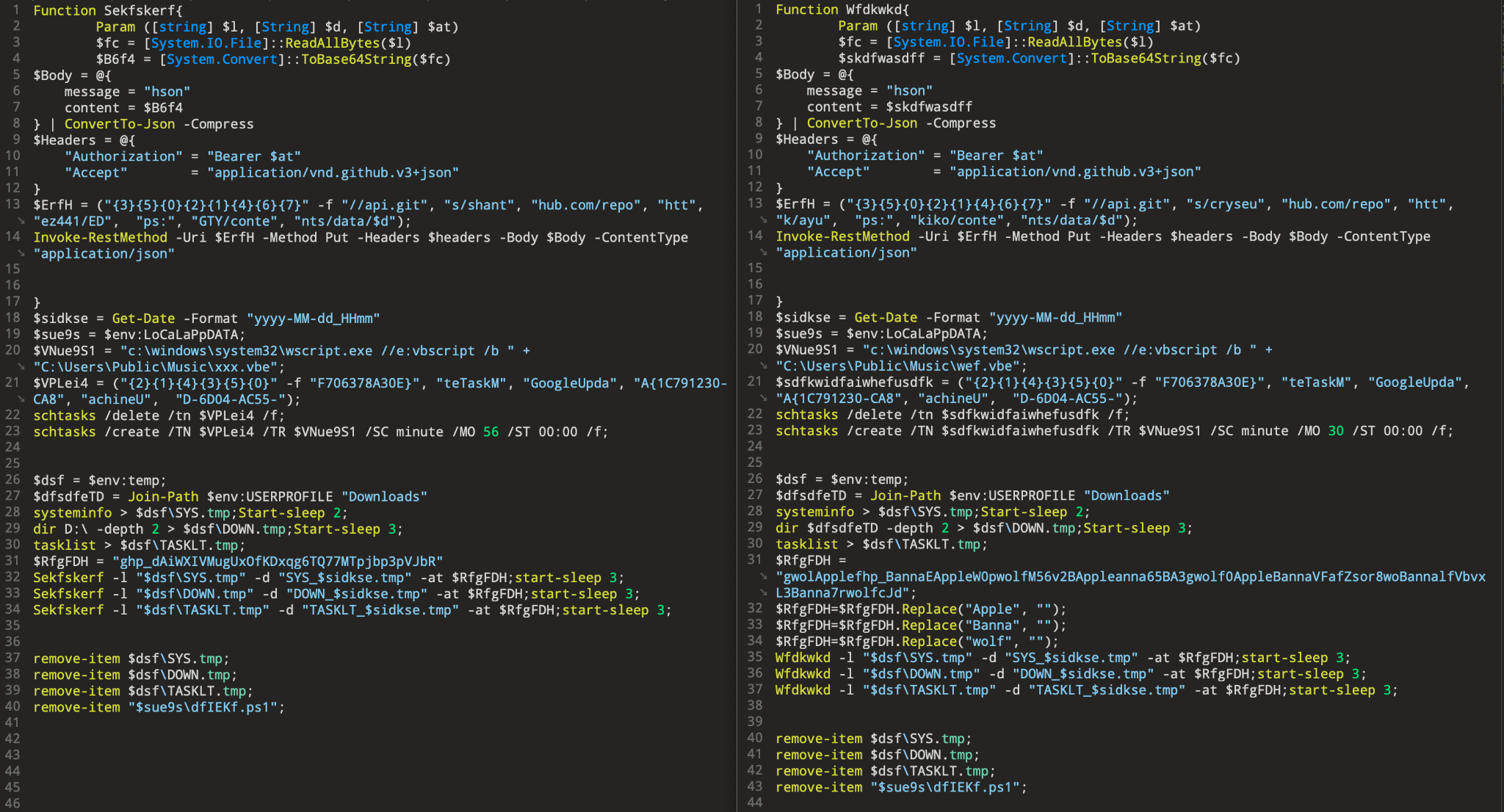Click 'Function Sekfskerf{' in left pane
Image resolution: width=1504 pixels, height=812 pixels.
coord(108,10)
